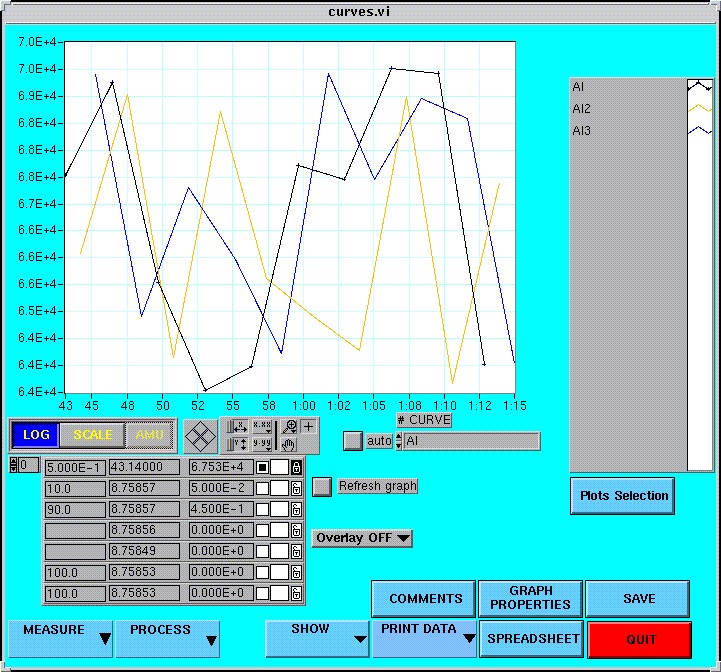Open the Overlay OFF dropdown
Image resolution: width=721 pixels, height=672 pixels.
pos(362,538)
